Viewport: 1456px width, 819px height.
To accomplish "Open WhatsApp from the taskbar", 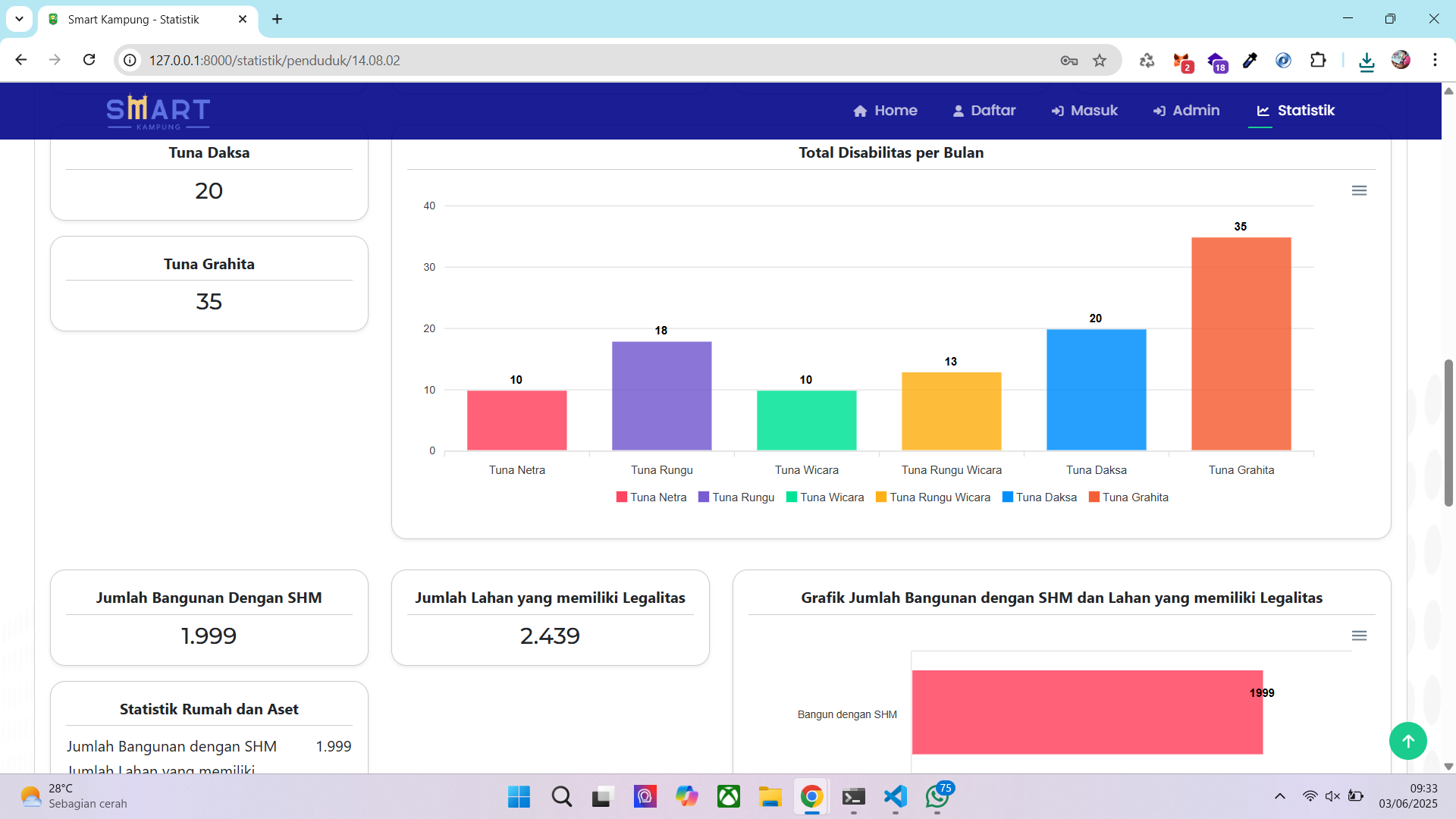I will pyautogui.click(x=937, y=796).
